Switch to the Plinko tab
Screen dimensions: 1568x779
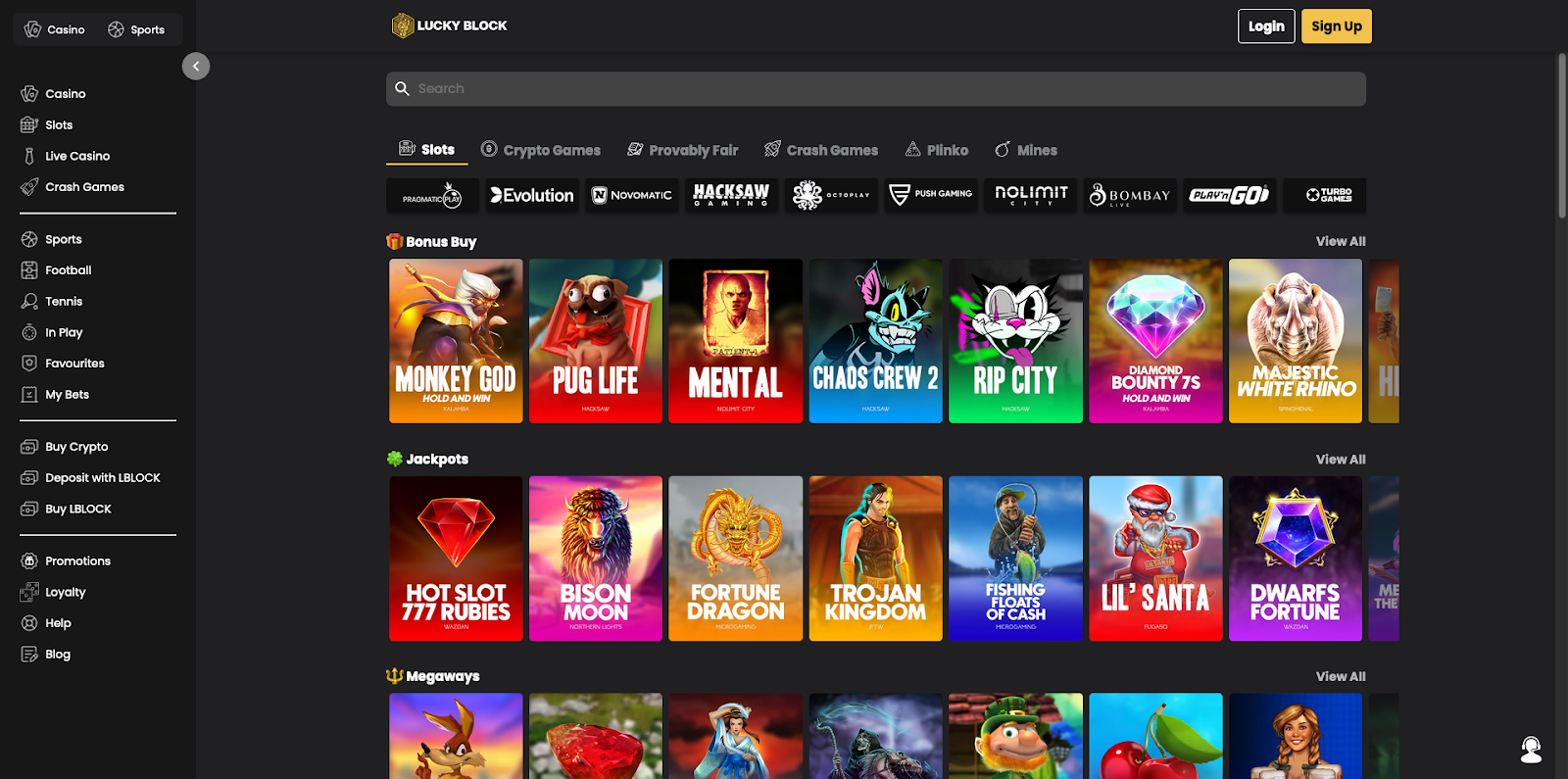coord(937,150)
